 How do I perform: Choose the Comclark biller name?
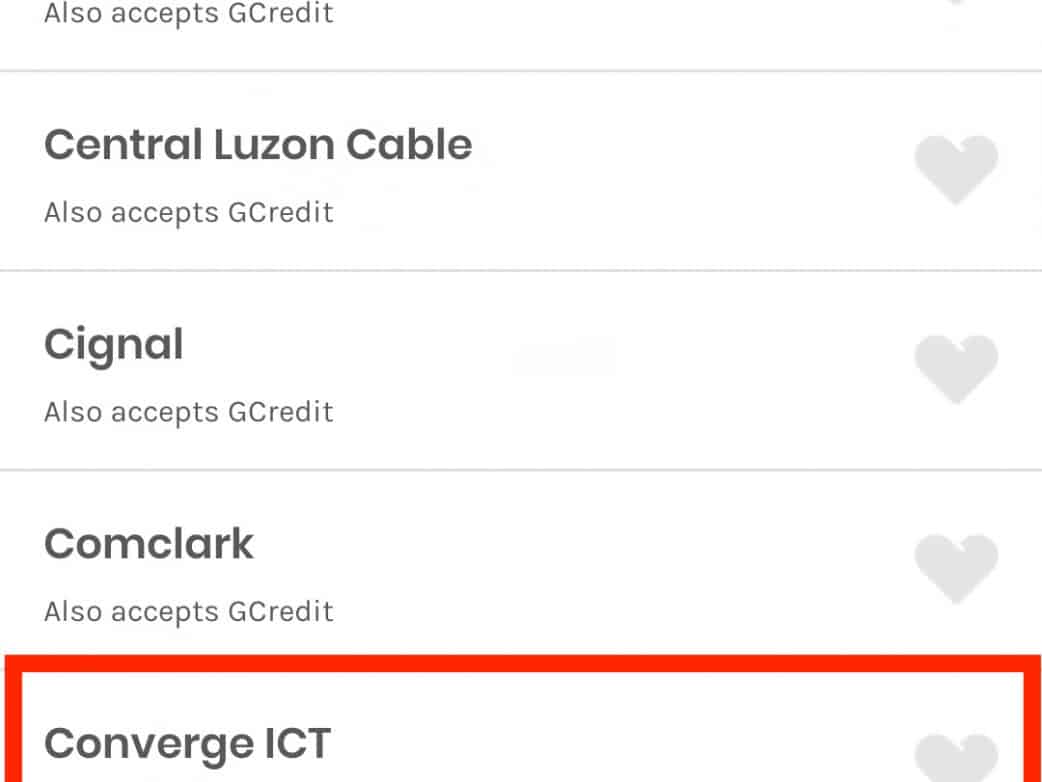click(149, 544)
